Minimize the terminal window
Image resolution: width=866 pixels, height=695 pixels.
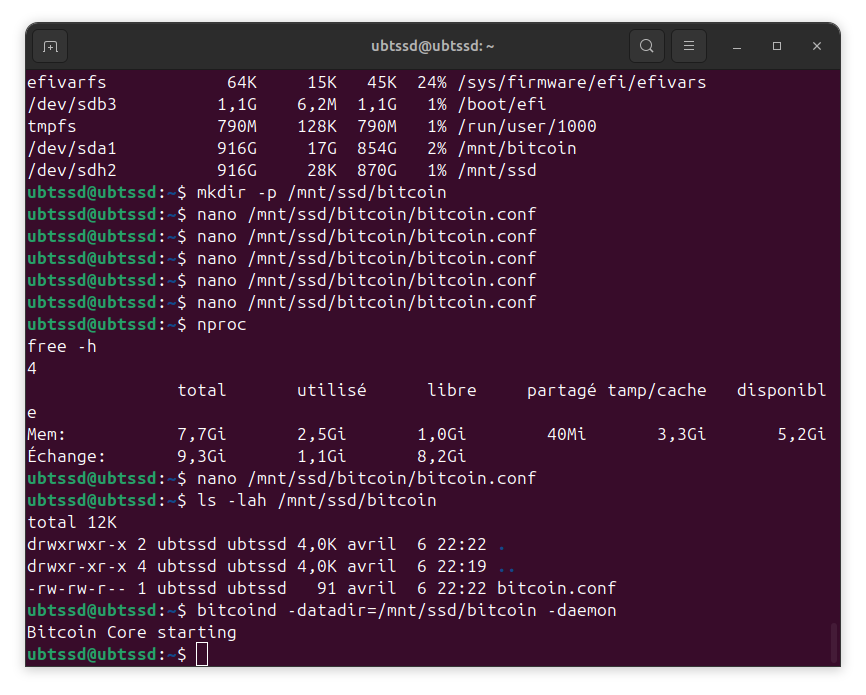coord(737,46)
